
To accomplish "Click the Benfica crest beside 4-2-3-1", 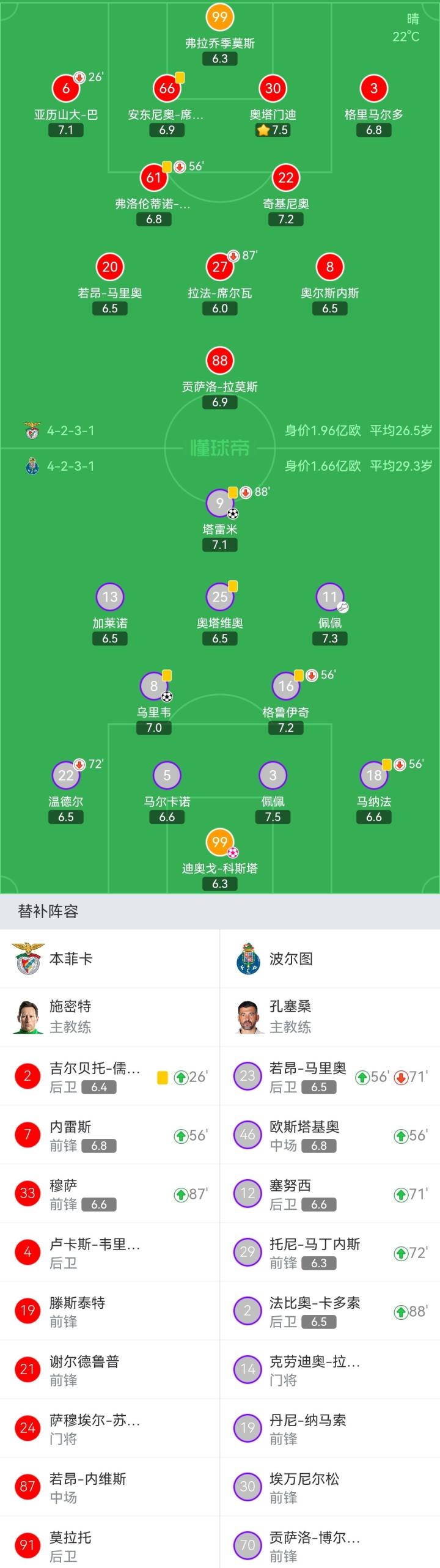I will (x=32, y=430).
